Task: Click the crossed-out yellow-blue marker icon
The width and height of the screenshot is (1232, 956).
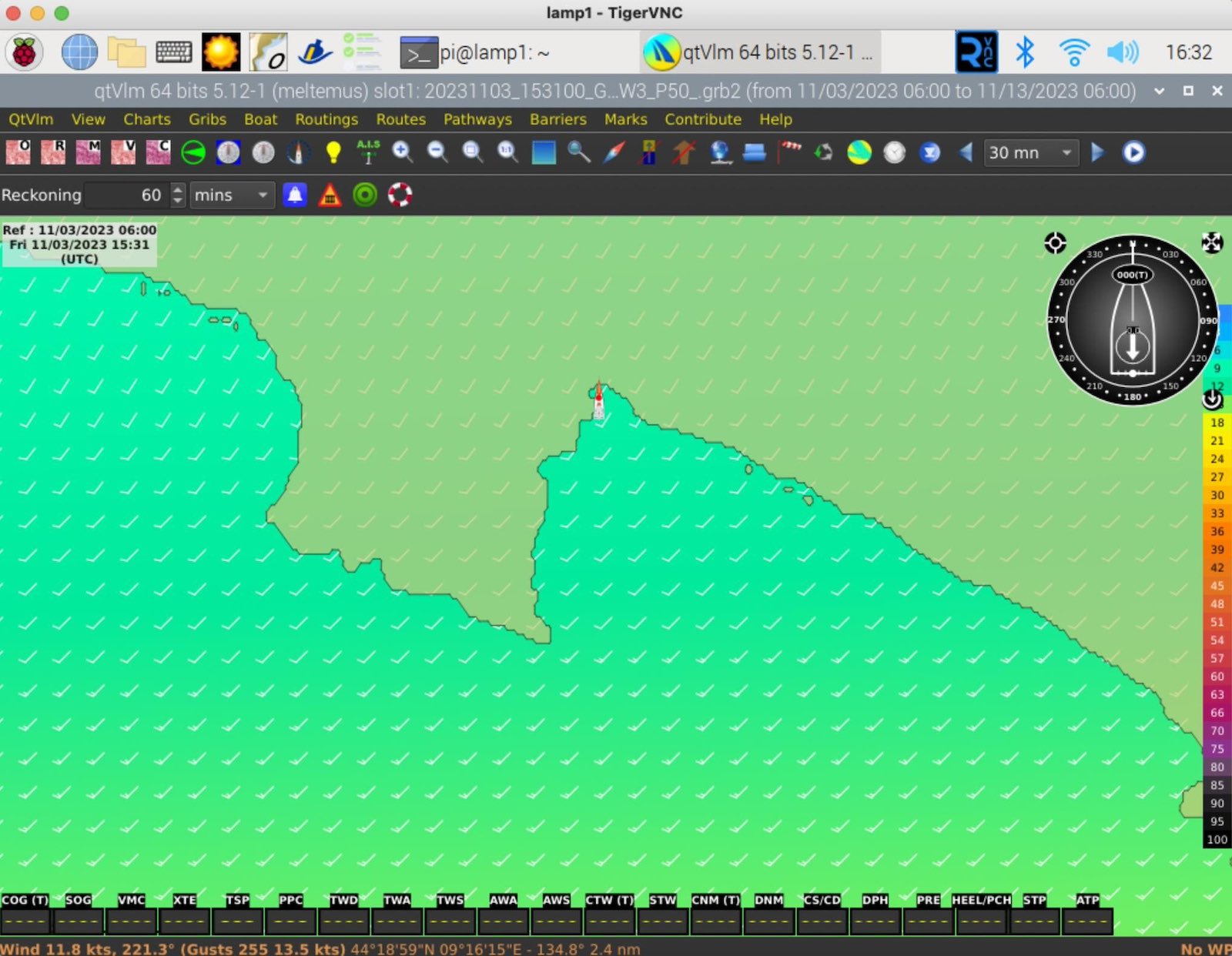Action: (x=649, y=152)
